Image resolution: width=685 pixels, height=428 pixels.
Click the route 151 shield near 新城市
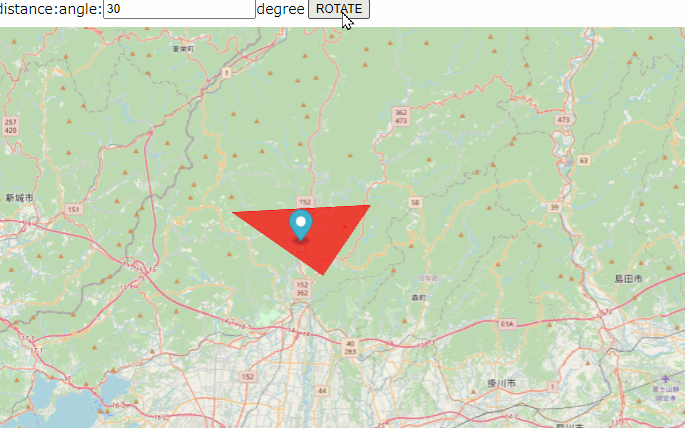click(x=73, y=209)
